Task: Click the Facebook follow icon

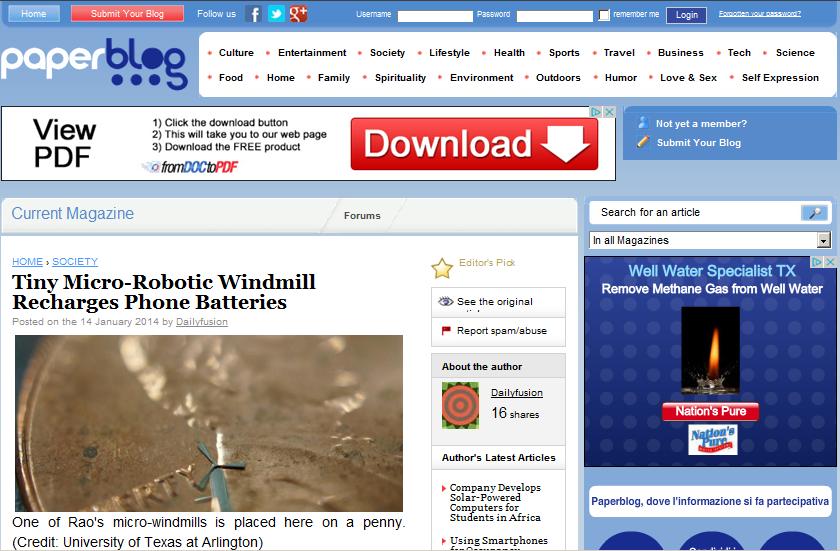Action: [254, 14]
